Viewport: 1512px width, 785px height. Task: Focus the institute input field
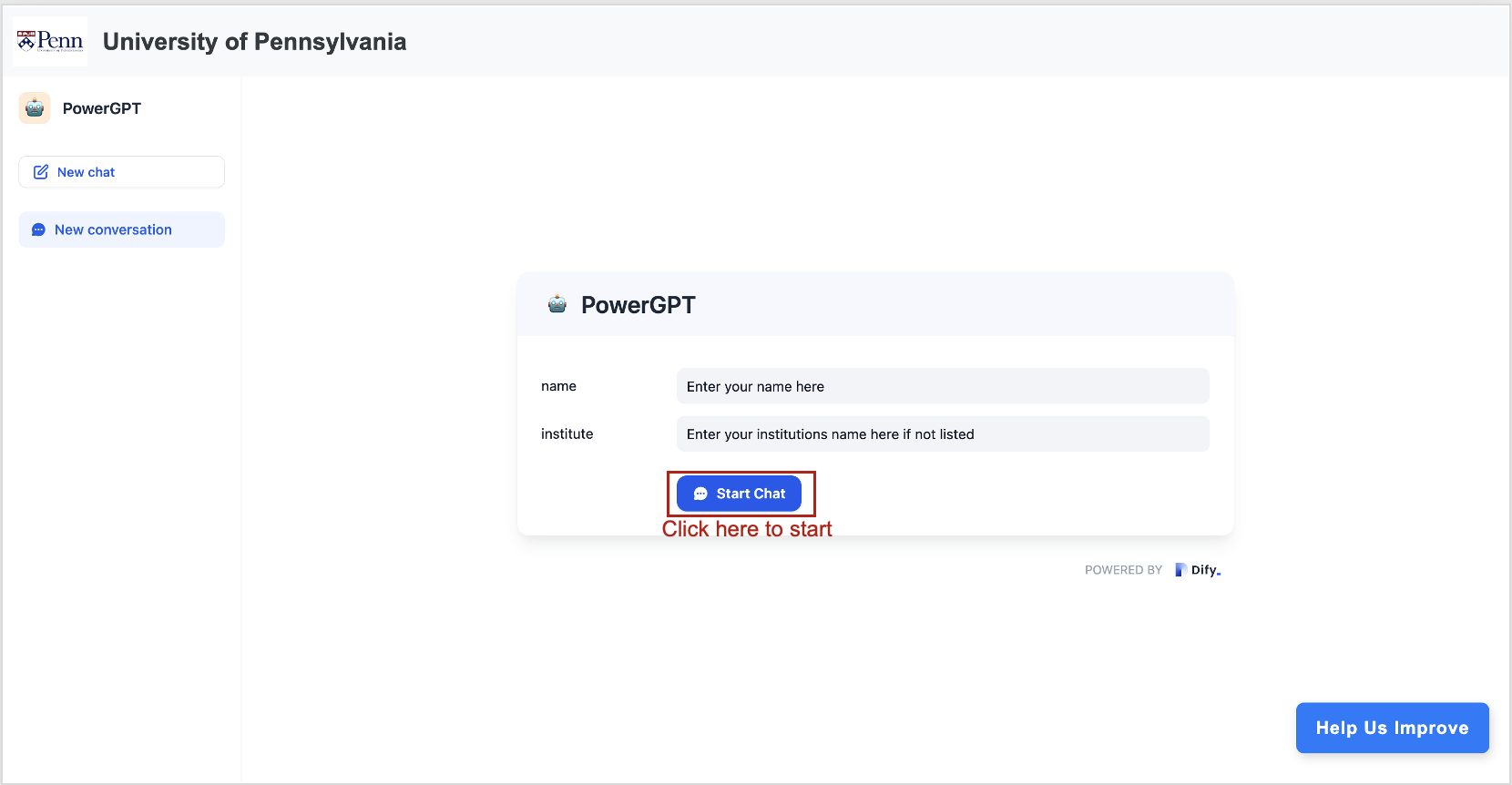[x=943, y=434]
